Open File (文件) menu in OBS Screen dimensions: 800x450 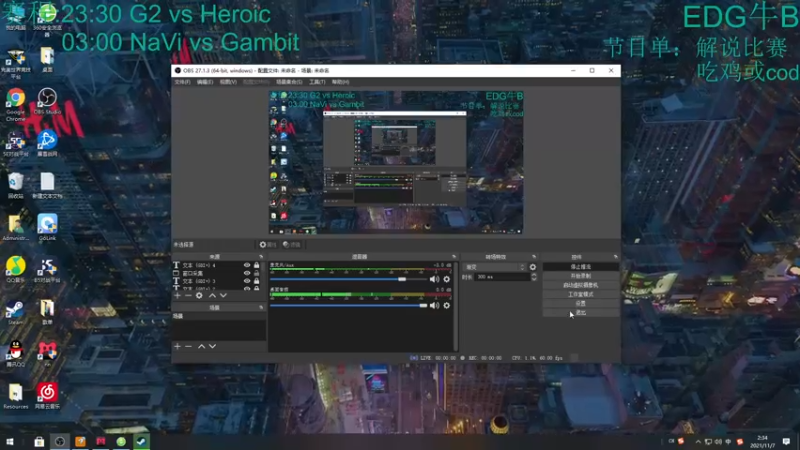182,82
